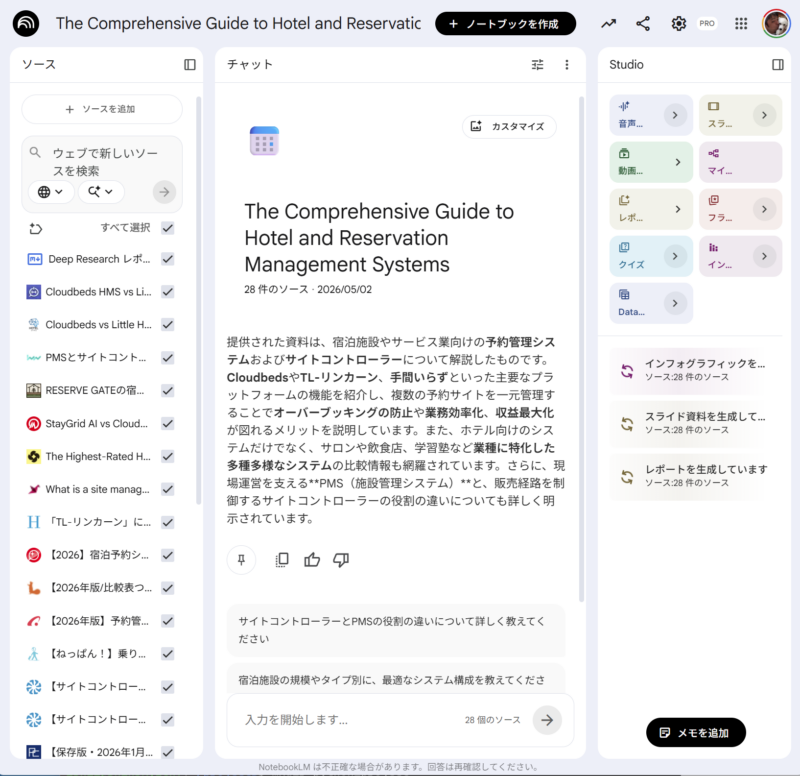Open the analytics trend icon
Image resolution: width=800 pixels, height=776 pixels.
tap(608, 23)
